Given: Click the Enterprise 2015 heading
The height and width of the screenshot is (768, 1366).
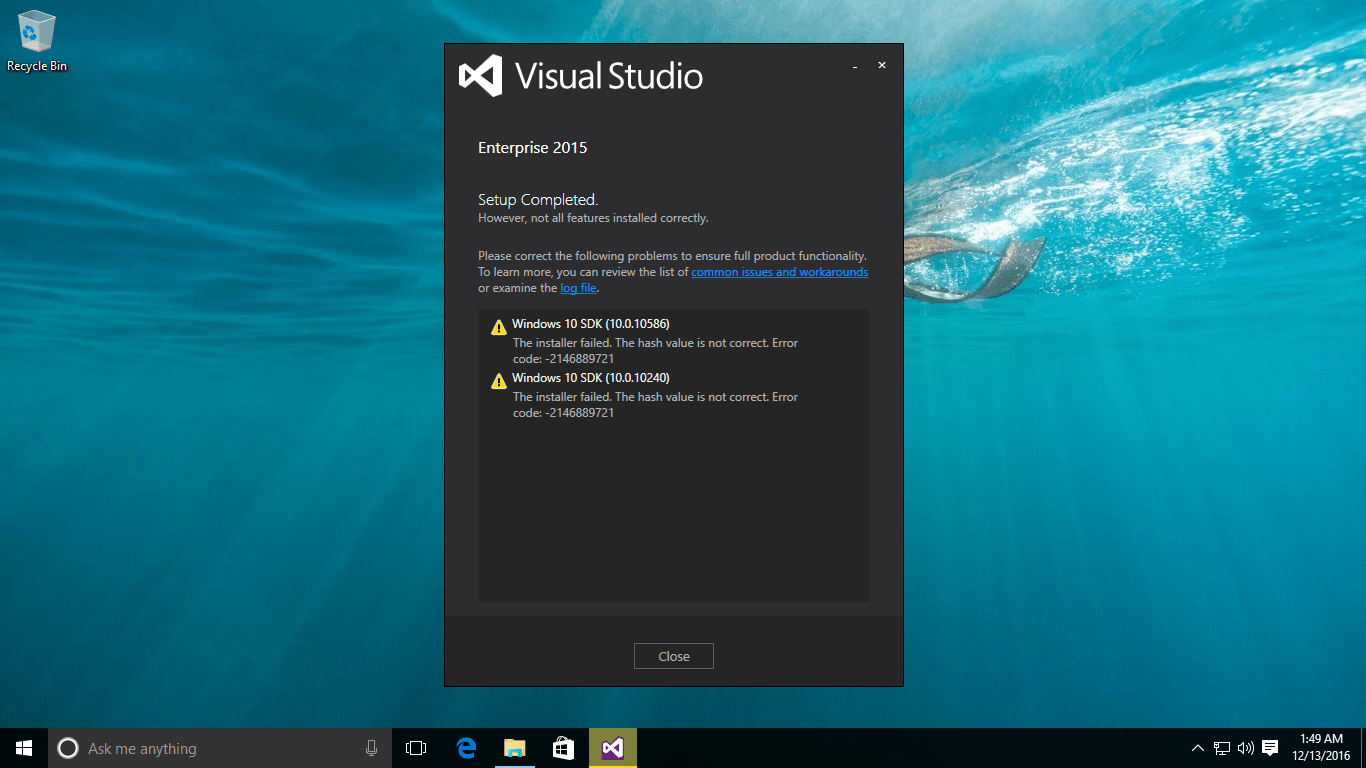Looking at the screenshot, I should click(x=532, y=148).
